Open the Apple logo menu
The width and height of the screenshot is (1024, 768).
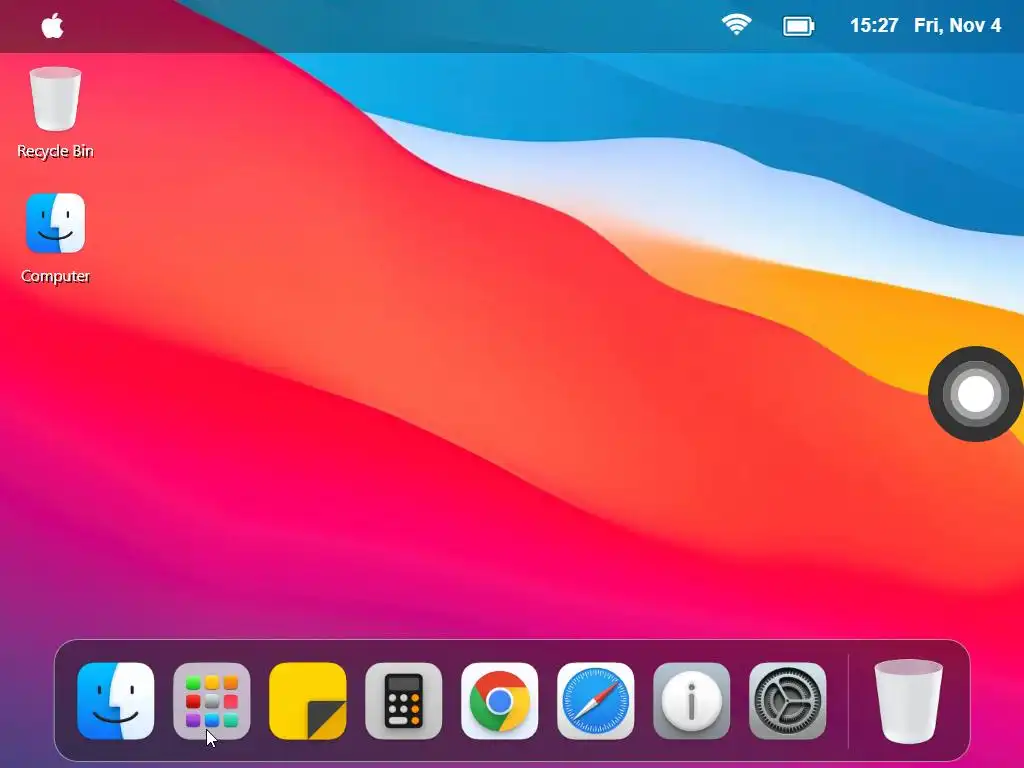[x=52, y=26]
